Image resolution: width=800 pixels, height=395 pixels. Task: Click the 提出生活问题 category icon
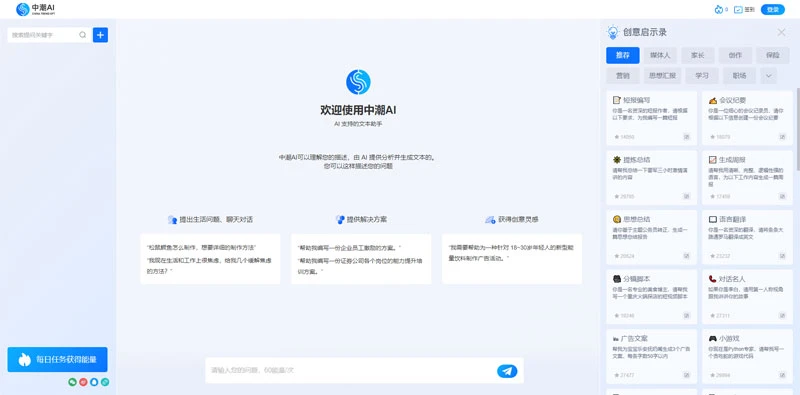click(172, 219)
